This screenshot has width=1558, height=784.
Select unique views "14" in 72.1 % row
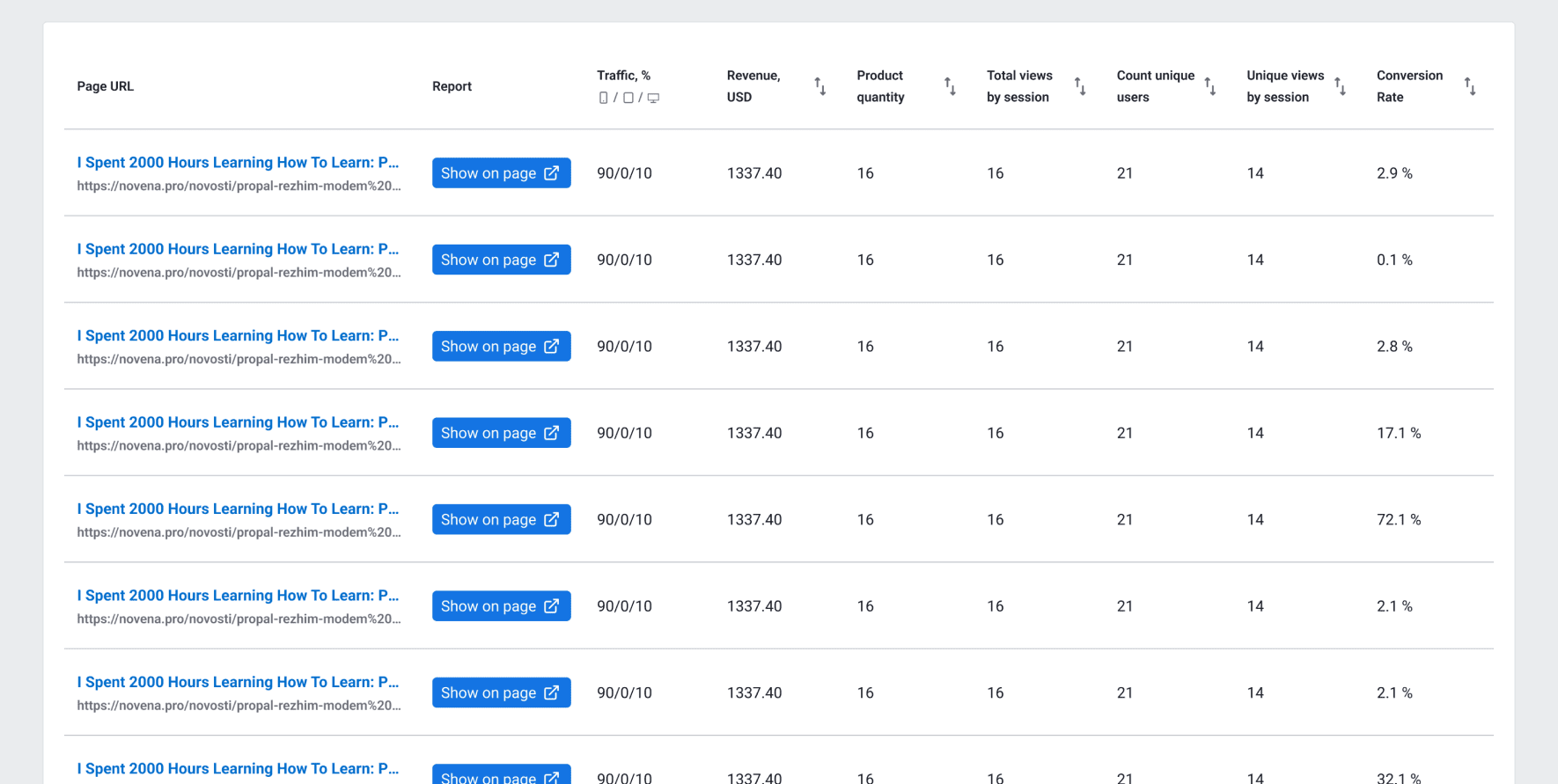pos(1255,519)
